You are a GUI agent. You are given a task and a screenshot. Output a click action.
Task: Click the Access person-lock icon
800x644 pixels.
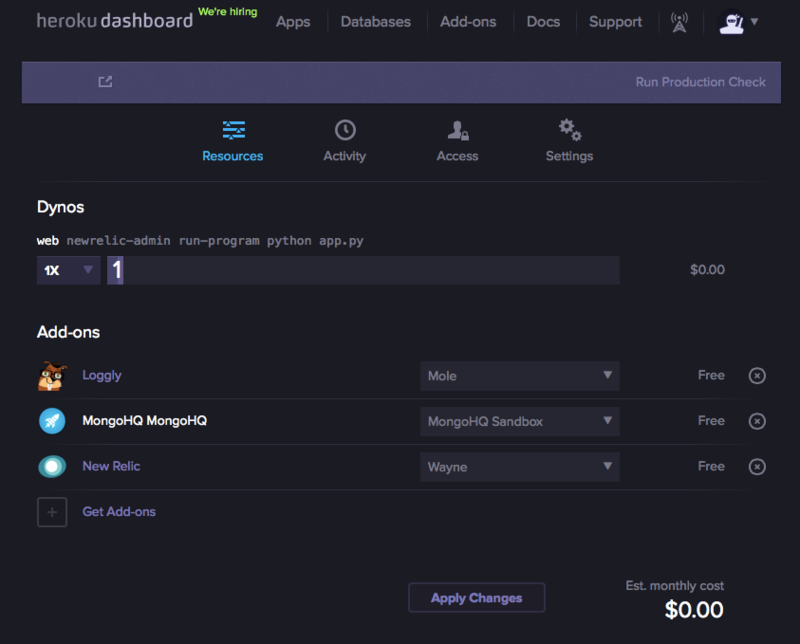pyautogui.click(x=458, y=131)
